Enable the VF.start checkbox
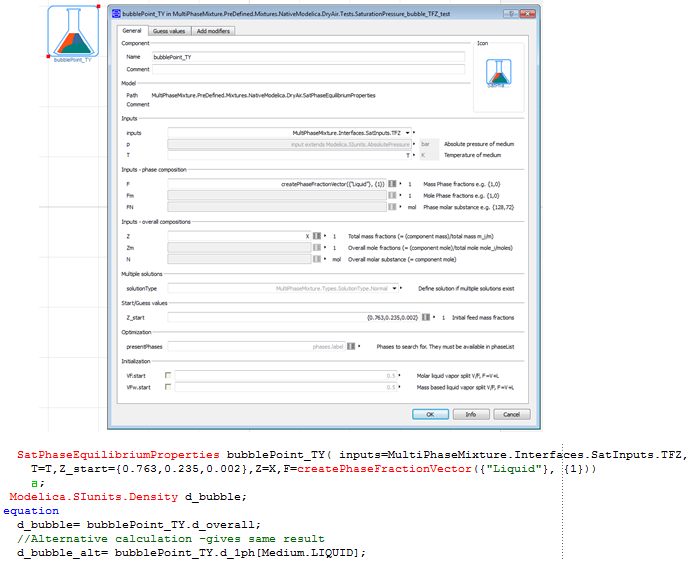The image size is (691, 566). pyautogui.click(x=168, y=375)
